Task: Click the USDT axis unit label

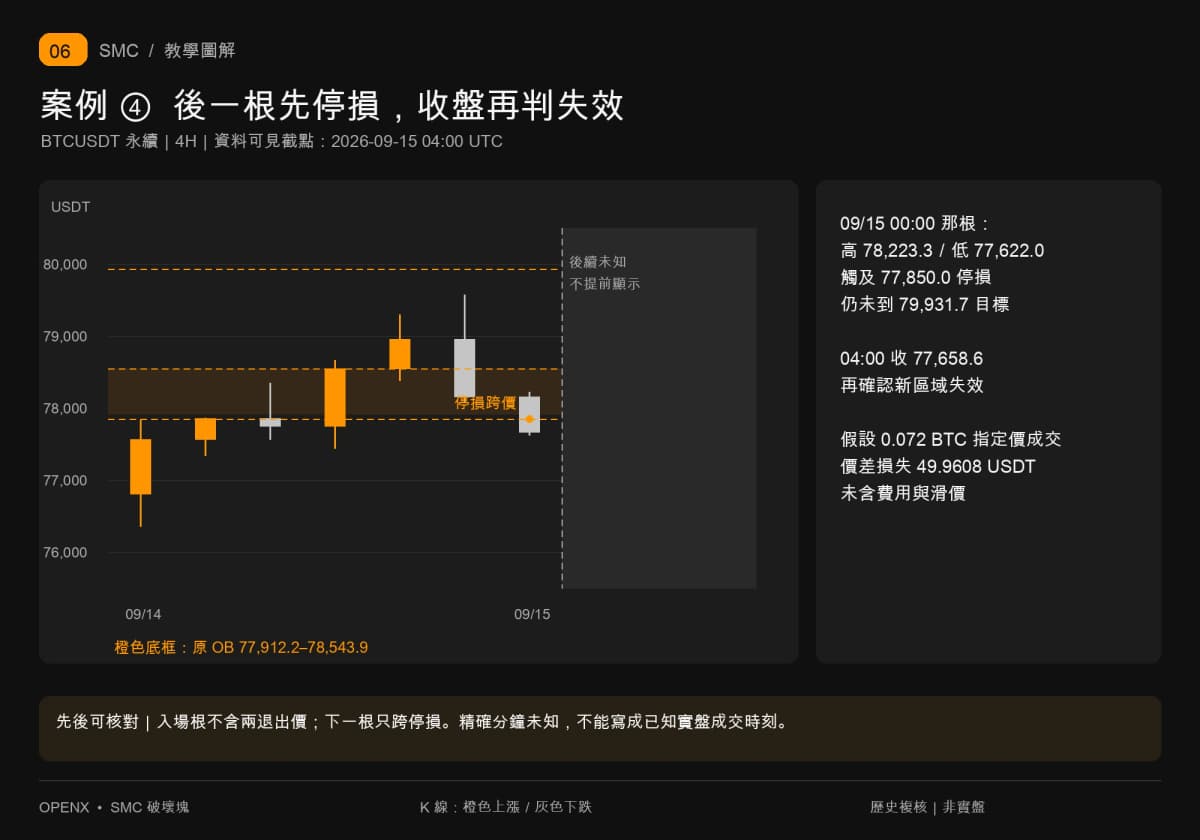Action: click(71, 207)
